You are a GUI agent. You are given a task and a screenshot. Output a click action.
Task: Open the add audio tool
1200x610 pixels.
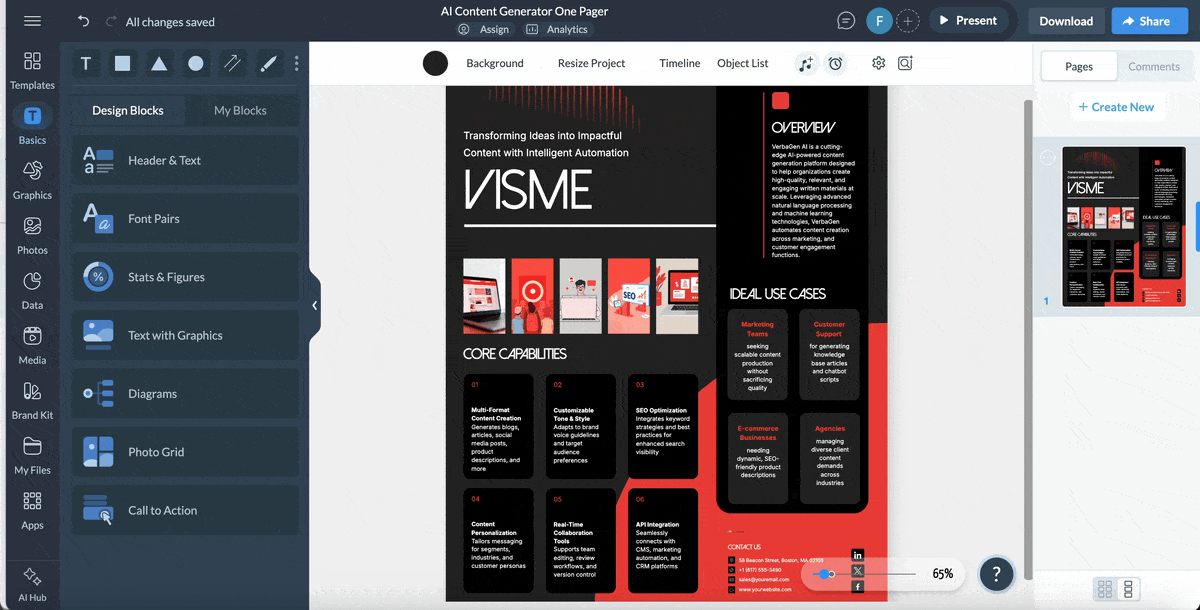click(806, 63)
